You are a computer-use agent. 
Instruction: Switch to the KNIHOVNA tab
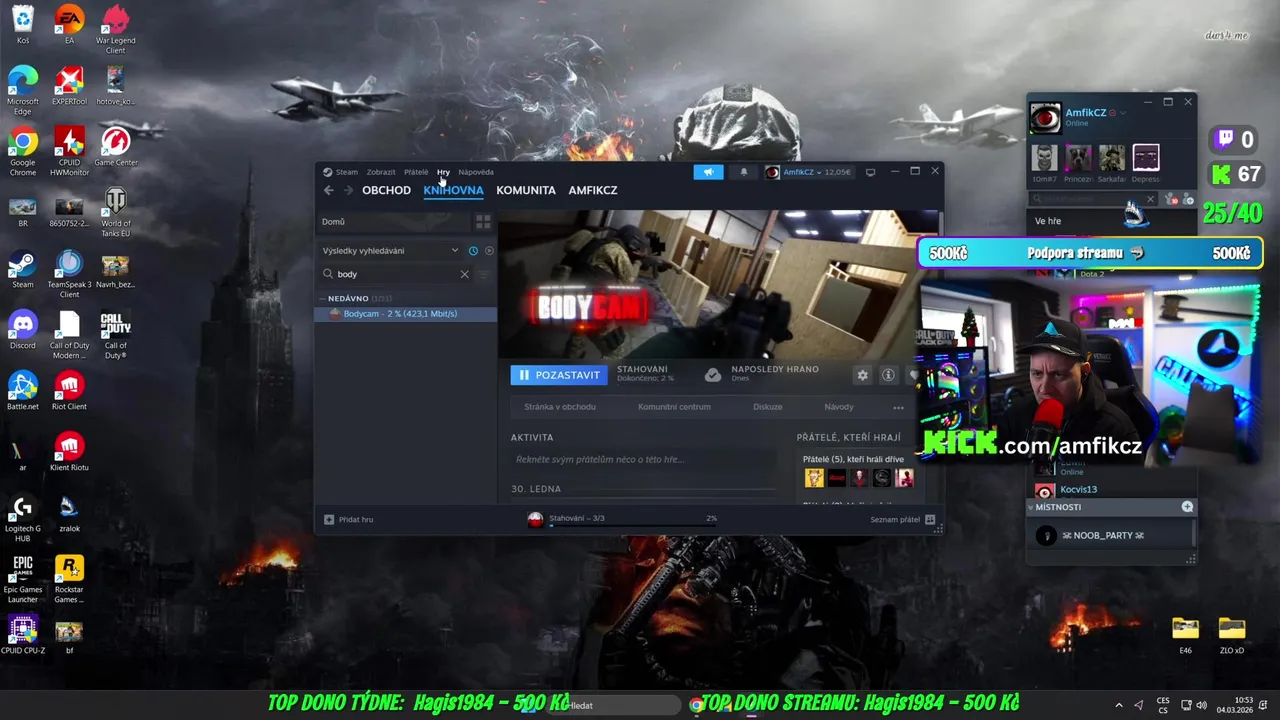tap(453, 190)
